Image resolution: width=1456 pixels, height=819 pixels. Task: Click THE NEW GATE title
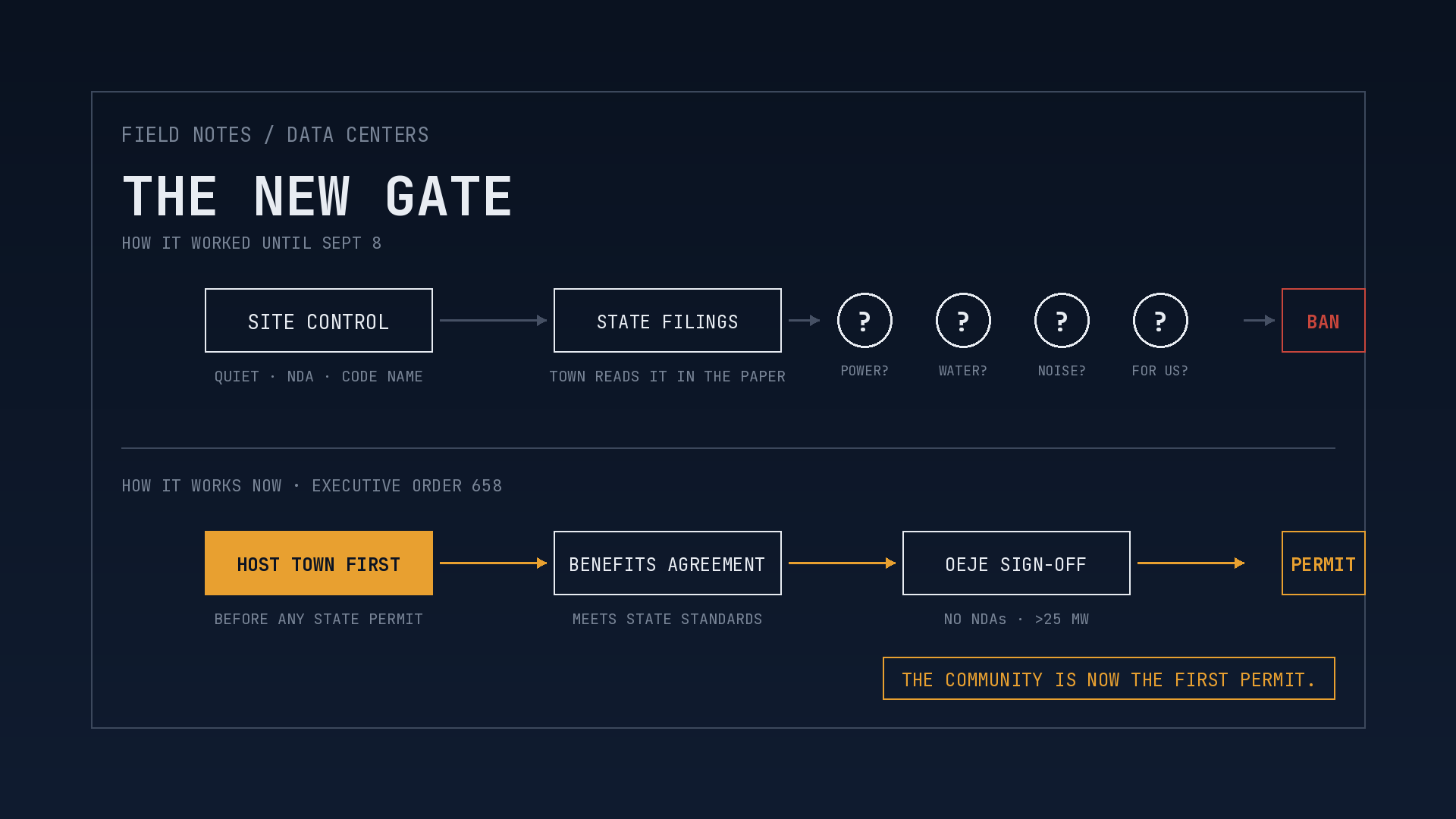click(318, 196)
